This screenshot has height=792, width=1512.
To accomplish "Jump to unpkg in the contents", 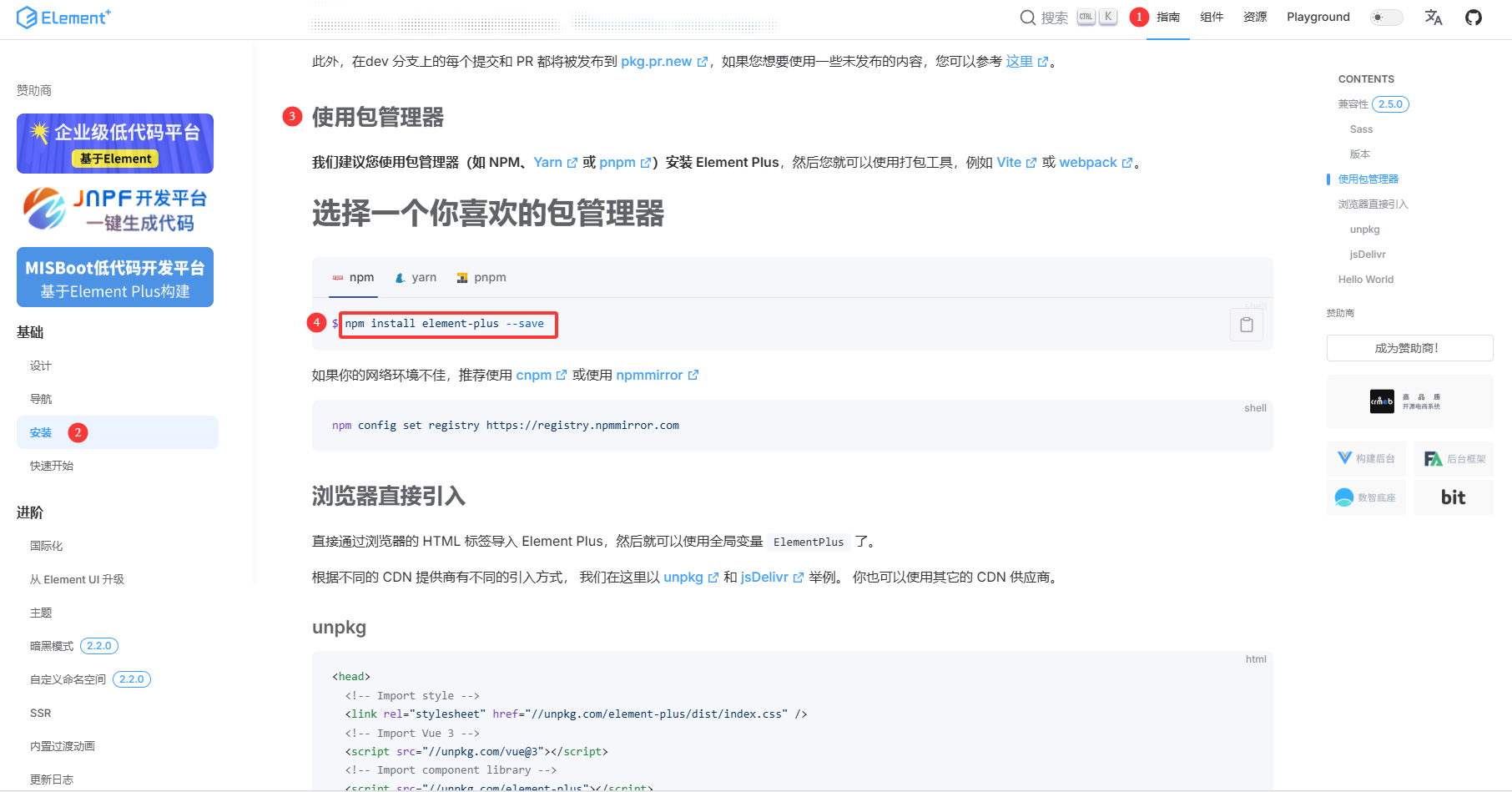I will click(1365, 230).
